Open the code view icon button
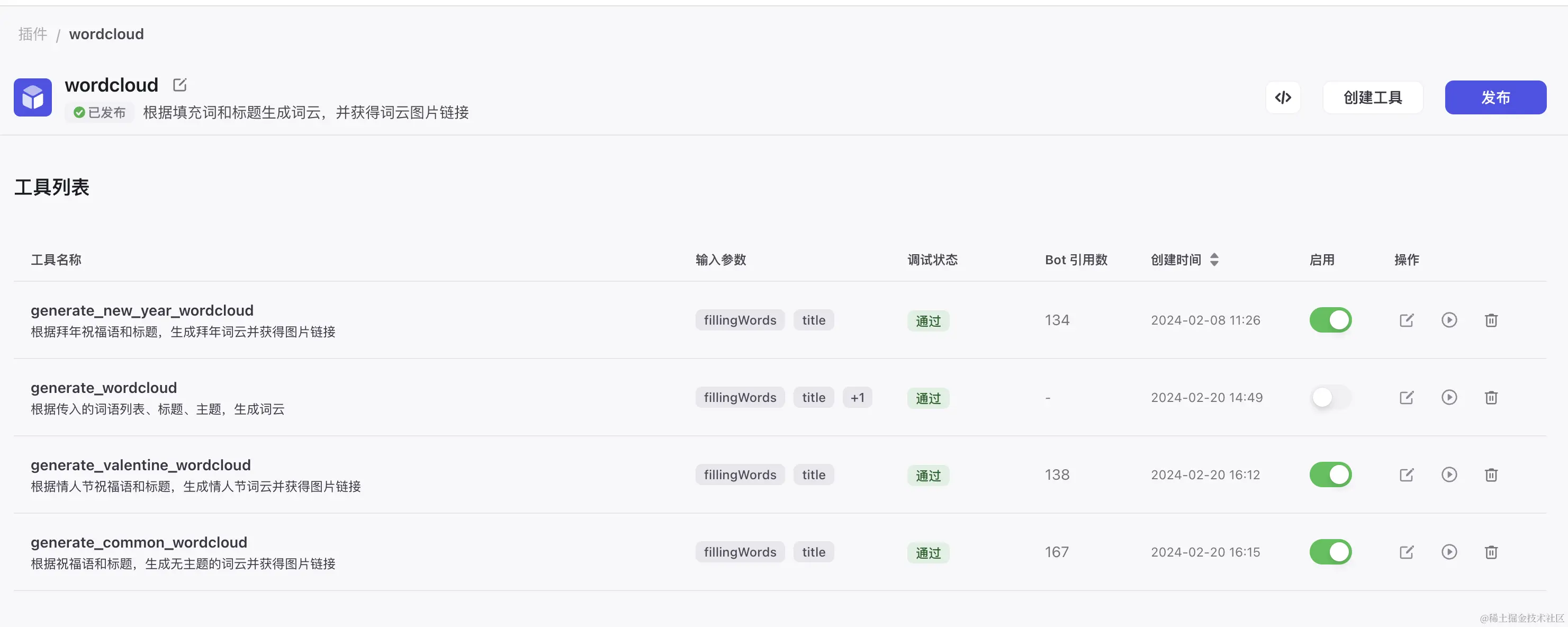Screen dimensions: 1568x627 tap(1283, 97)
